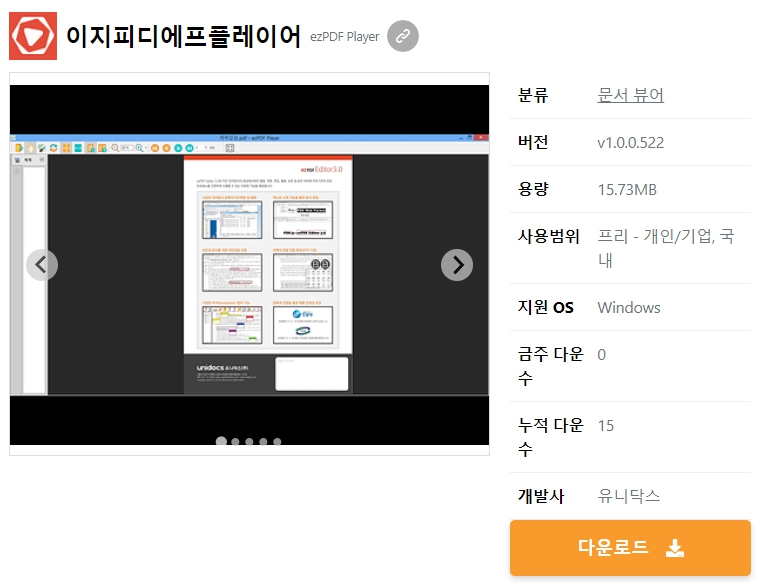762x583 pixels.
Task: Open the ezPDF Player screenshot preview image
Action: 249,265
